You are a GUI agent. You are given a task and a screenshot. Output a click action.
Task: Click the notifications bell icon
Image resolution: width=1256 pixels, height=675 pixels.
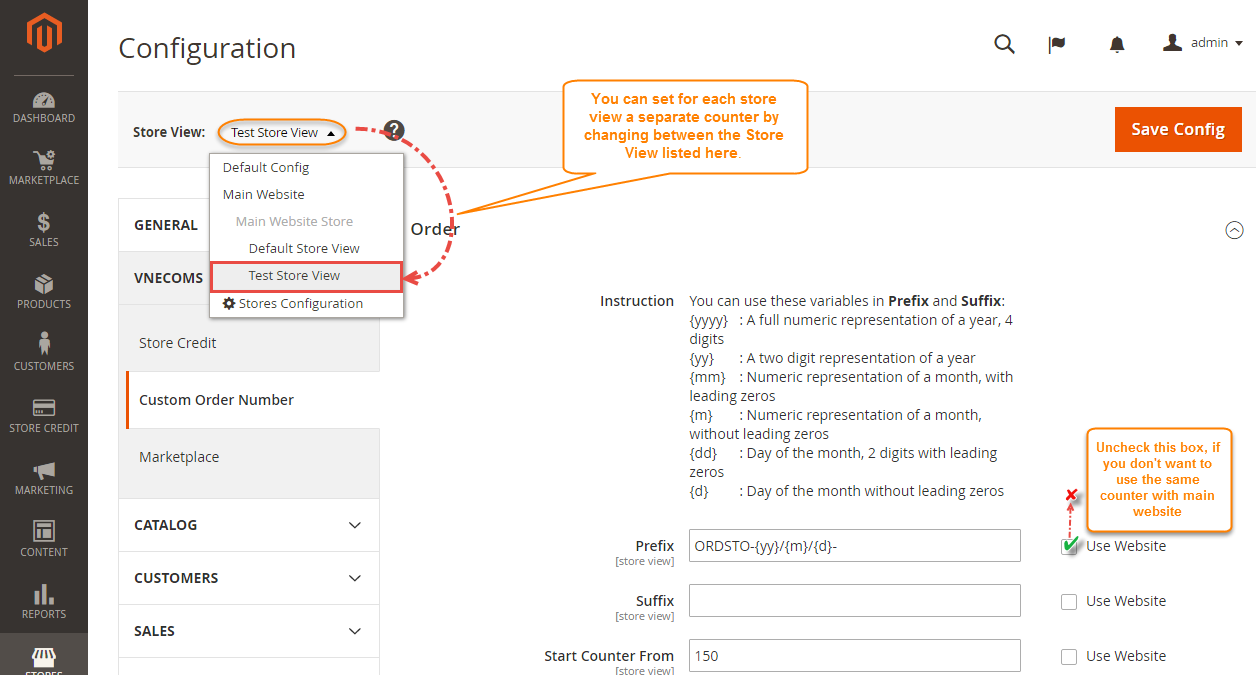click(x=1116, y=43)
